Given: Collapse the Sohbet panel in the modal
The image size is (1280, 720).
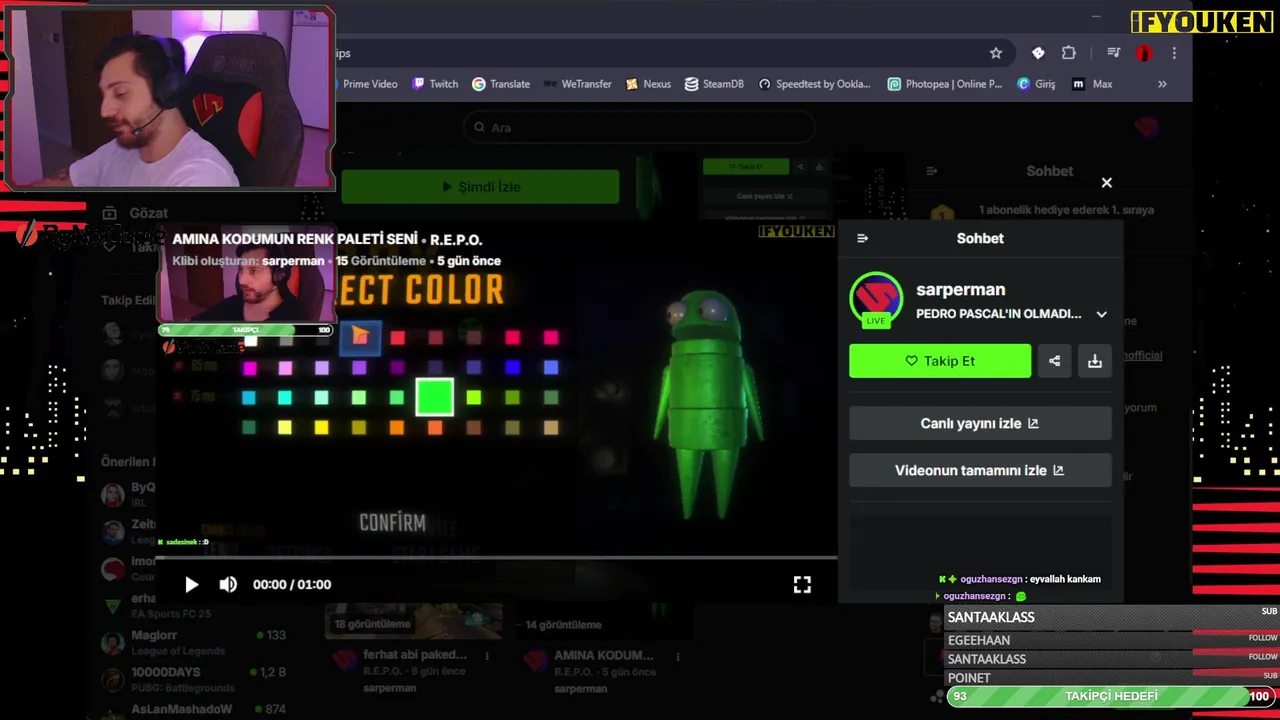Looking at the screenshot, I should point(863,238).
